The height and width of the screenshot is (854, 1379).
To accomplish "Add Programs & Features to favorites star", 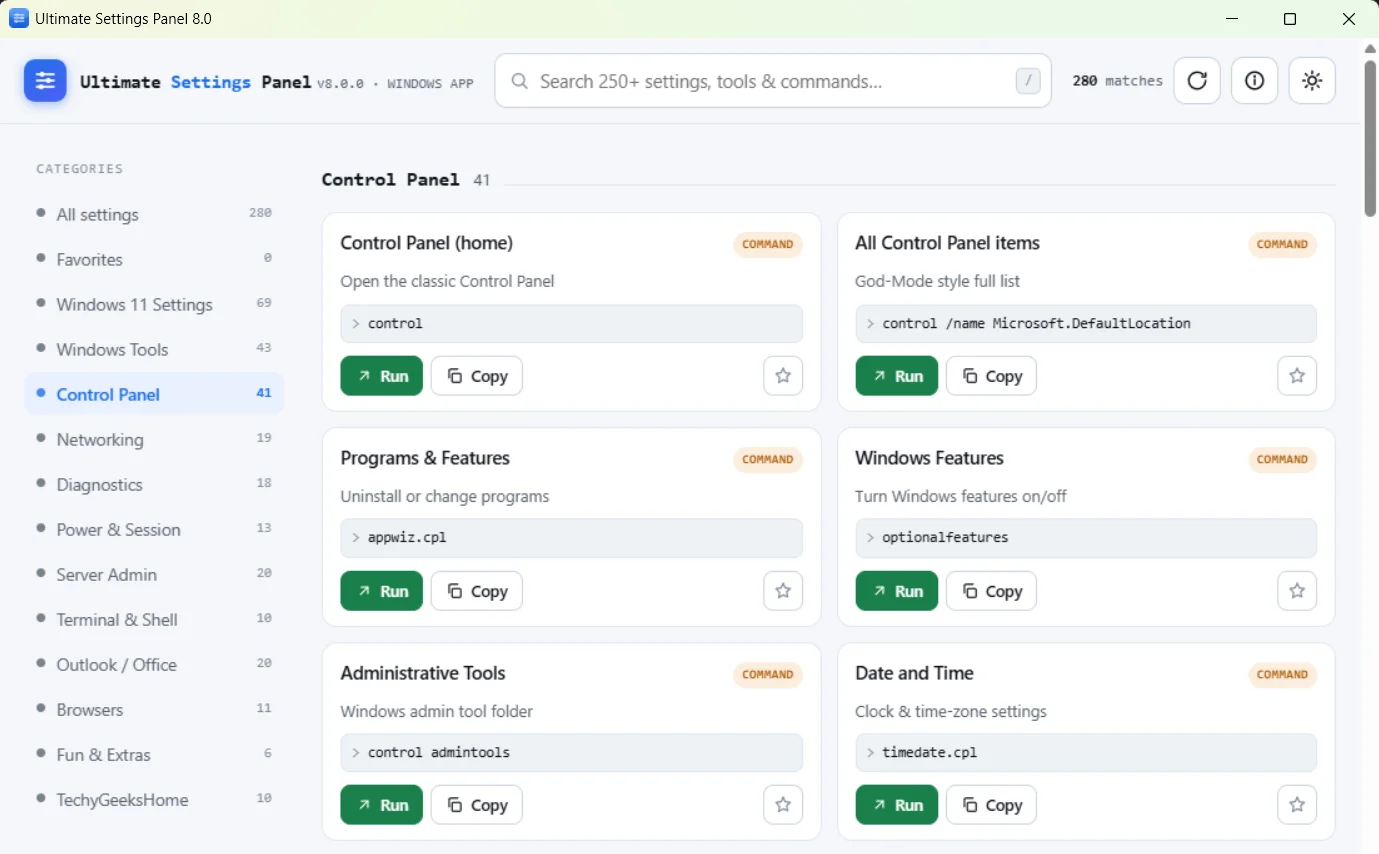I will click(783, 591).
